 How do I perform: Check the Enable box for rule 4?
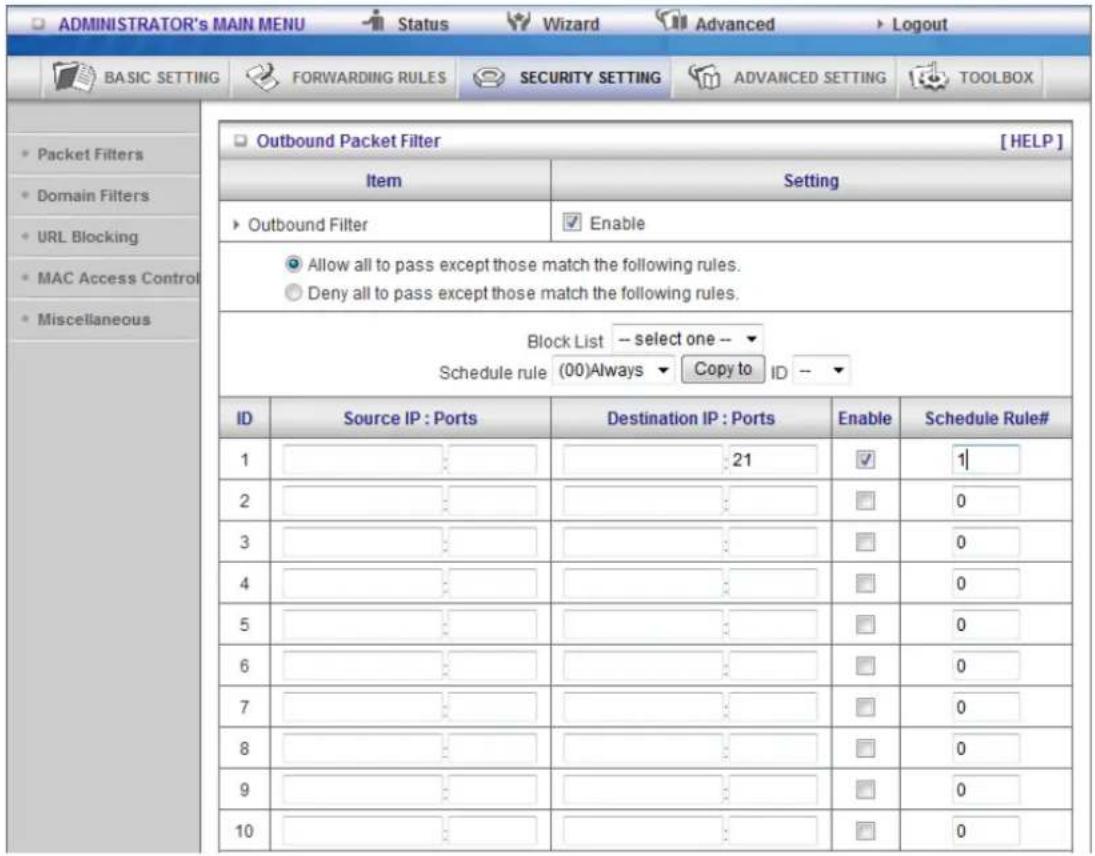click(865, 583)
